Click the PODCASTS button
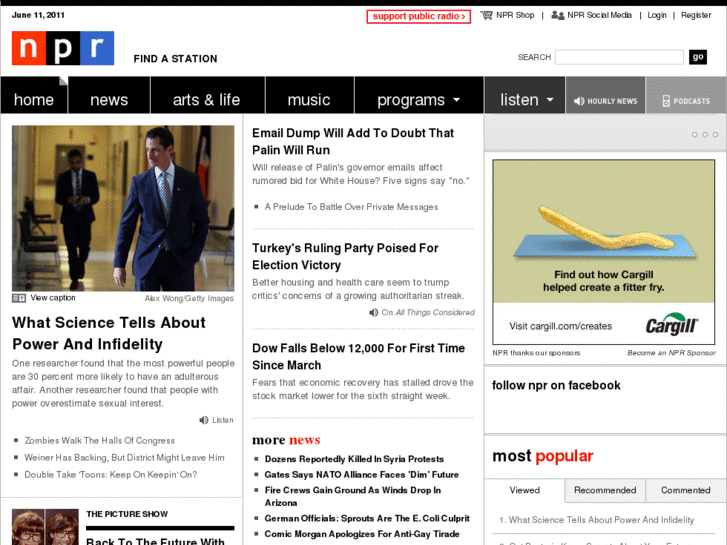This screenshot has width=727, height=545. pos(686,96)
